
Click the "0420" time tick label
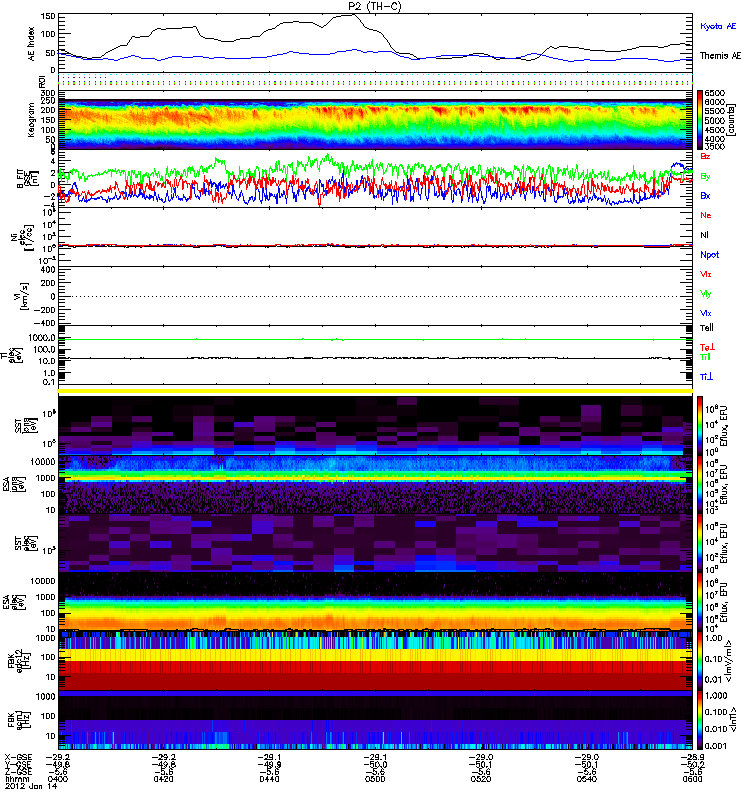tap(163, 779)
